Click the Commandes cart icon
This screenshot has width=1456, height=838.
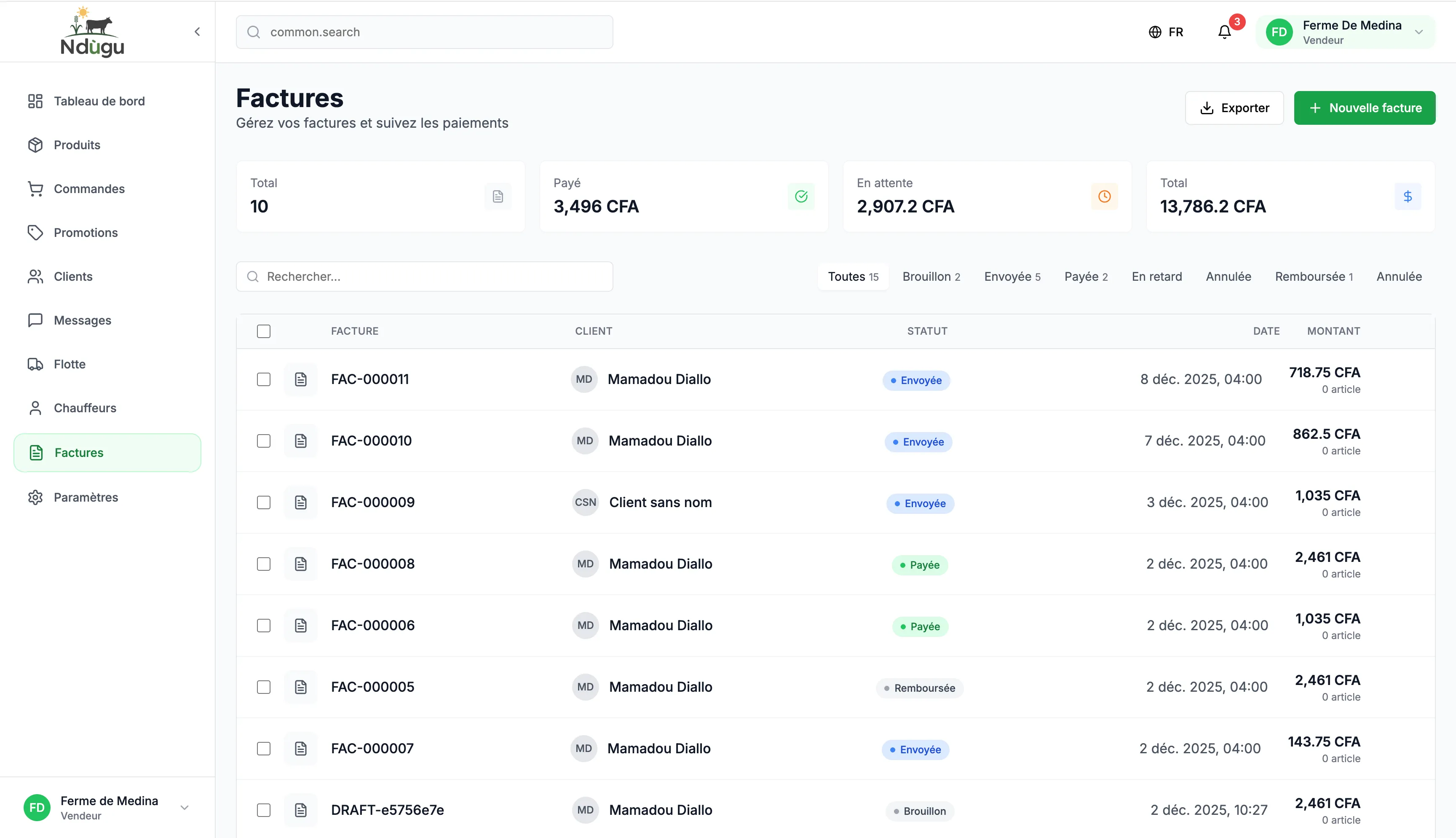tap(35, 189)
